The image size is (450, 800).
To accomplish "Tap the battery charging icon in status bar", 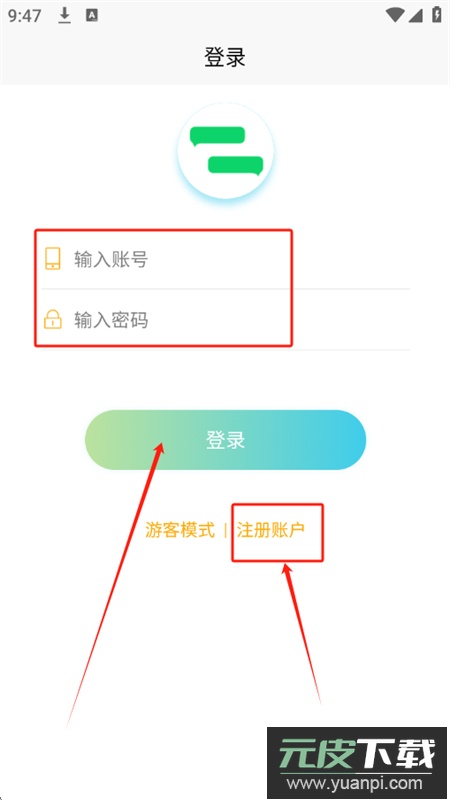I will pyautogui.click(x=437, y=14).
